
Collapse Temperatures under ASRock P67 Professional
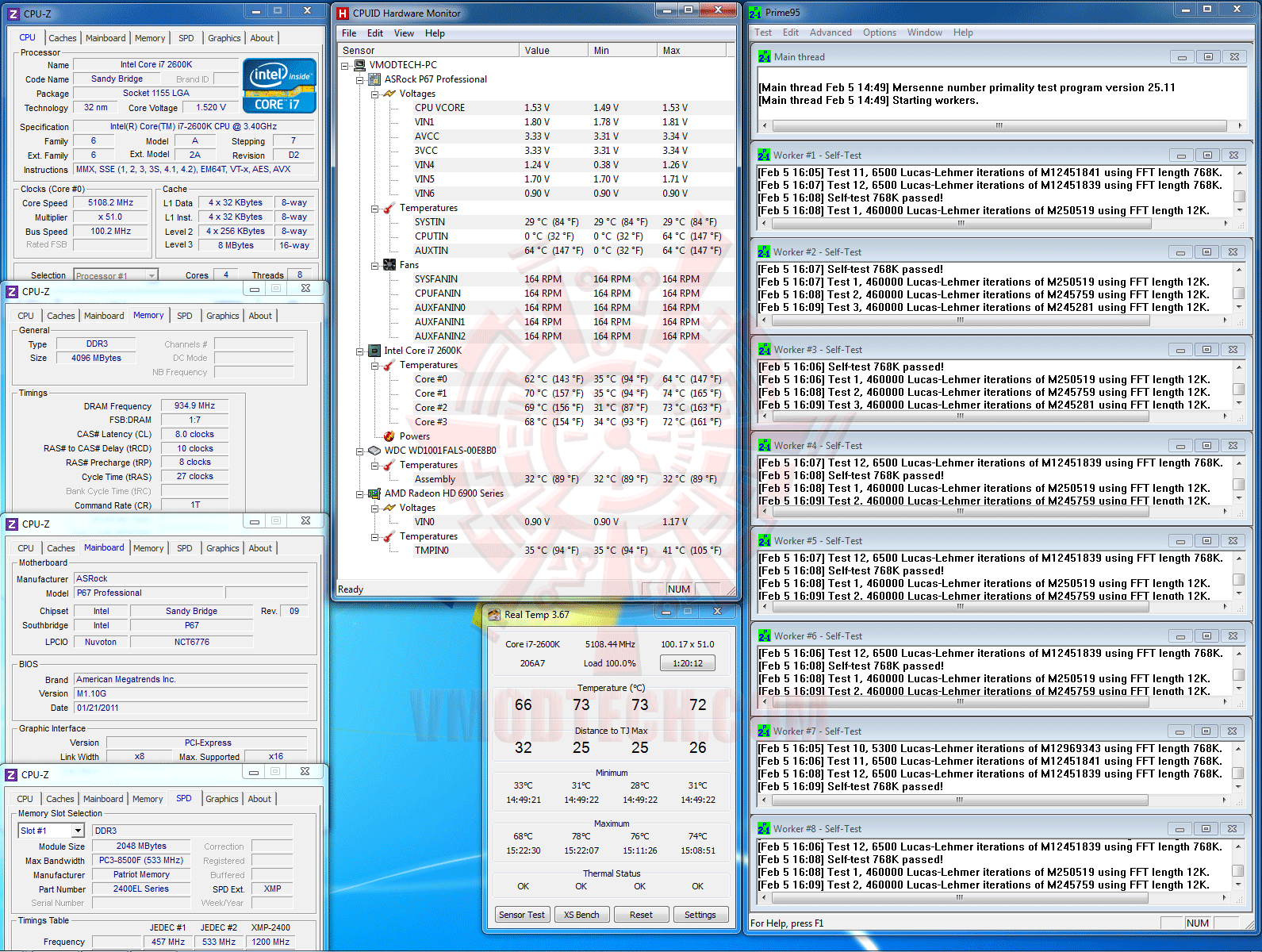(x=375, y=209)
